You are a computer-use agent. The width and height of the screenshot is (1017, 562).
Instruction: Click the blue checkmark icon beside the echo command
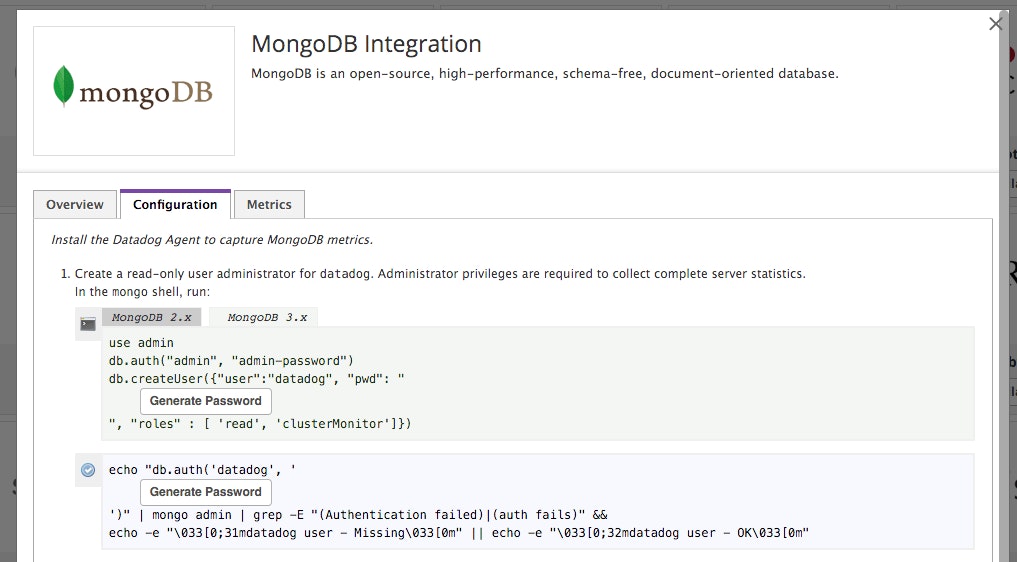click(x=88, y=470)
